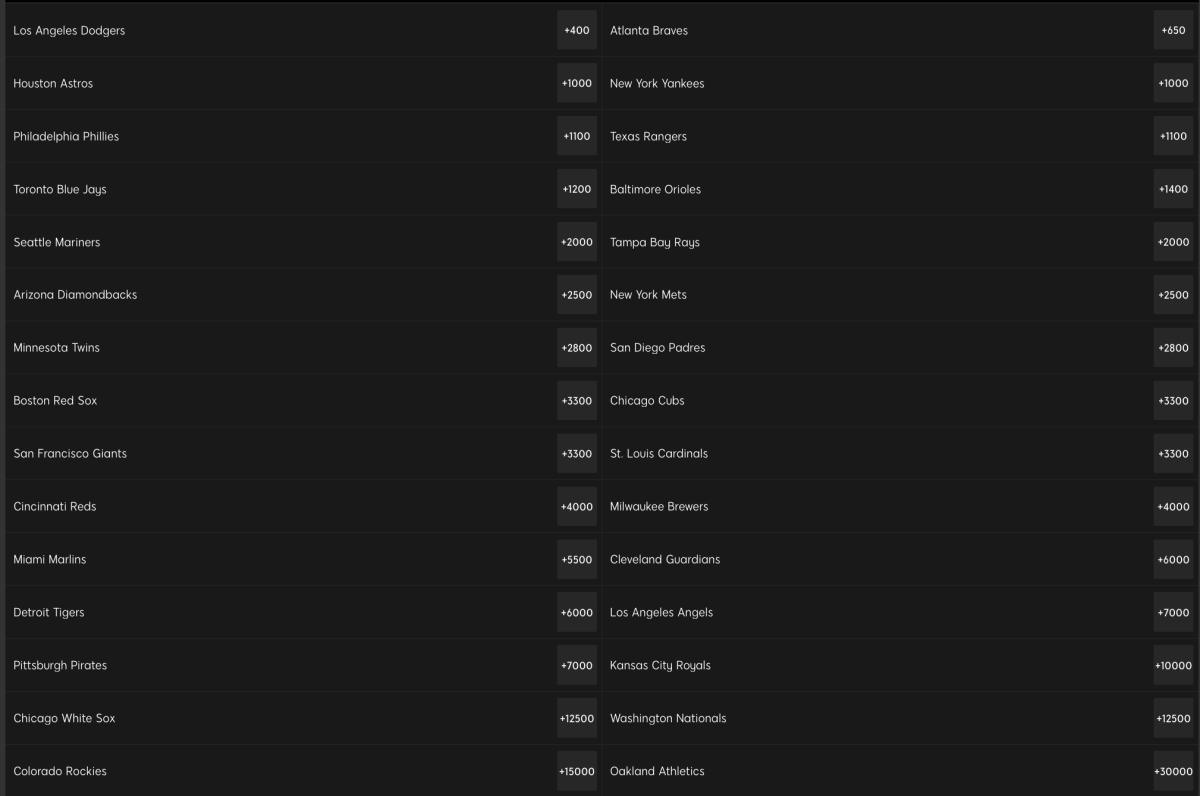The width and height of the screenshot is (1200, 796).
Task: Click Toronto Blue Jays +1200 odds
Action: point(577,190)
